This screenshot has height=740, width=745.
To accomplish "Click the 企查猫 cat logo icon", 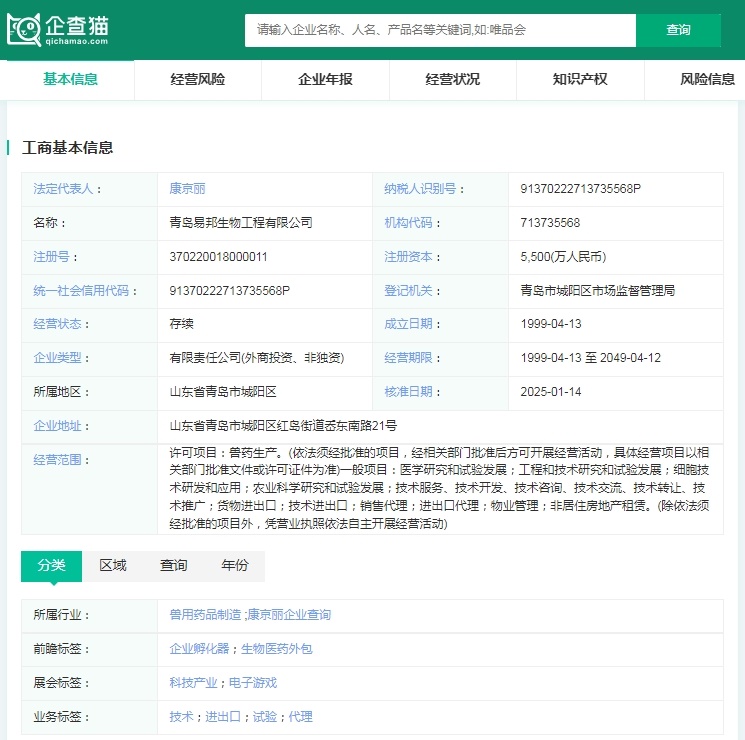I will pos(24,30).
